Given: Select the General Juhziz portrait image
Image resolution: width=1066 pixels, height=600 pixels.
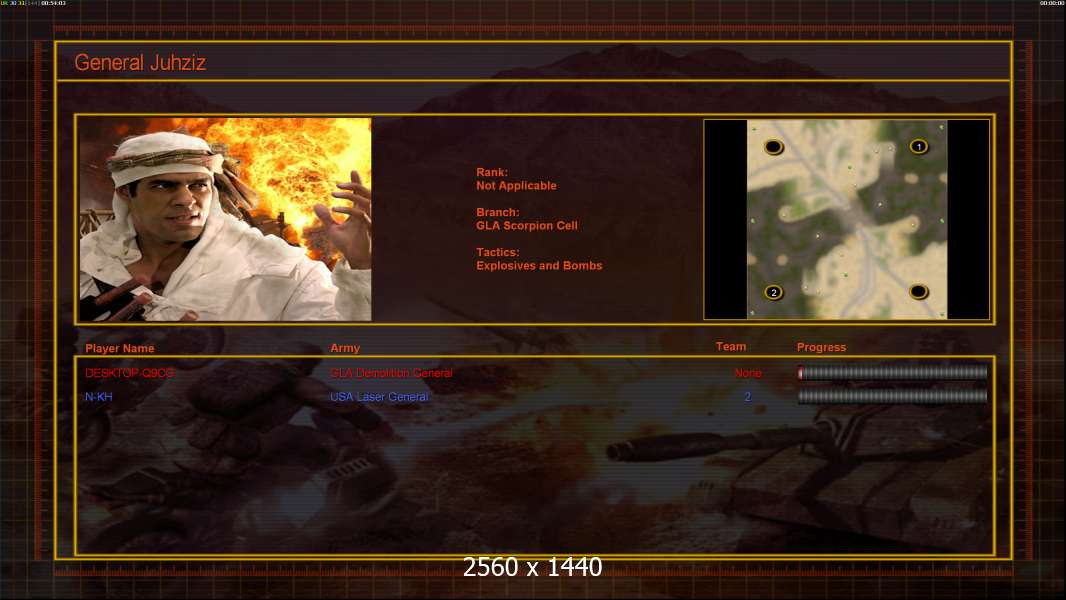Looking at the screenshot, I should pos(225,219).
